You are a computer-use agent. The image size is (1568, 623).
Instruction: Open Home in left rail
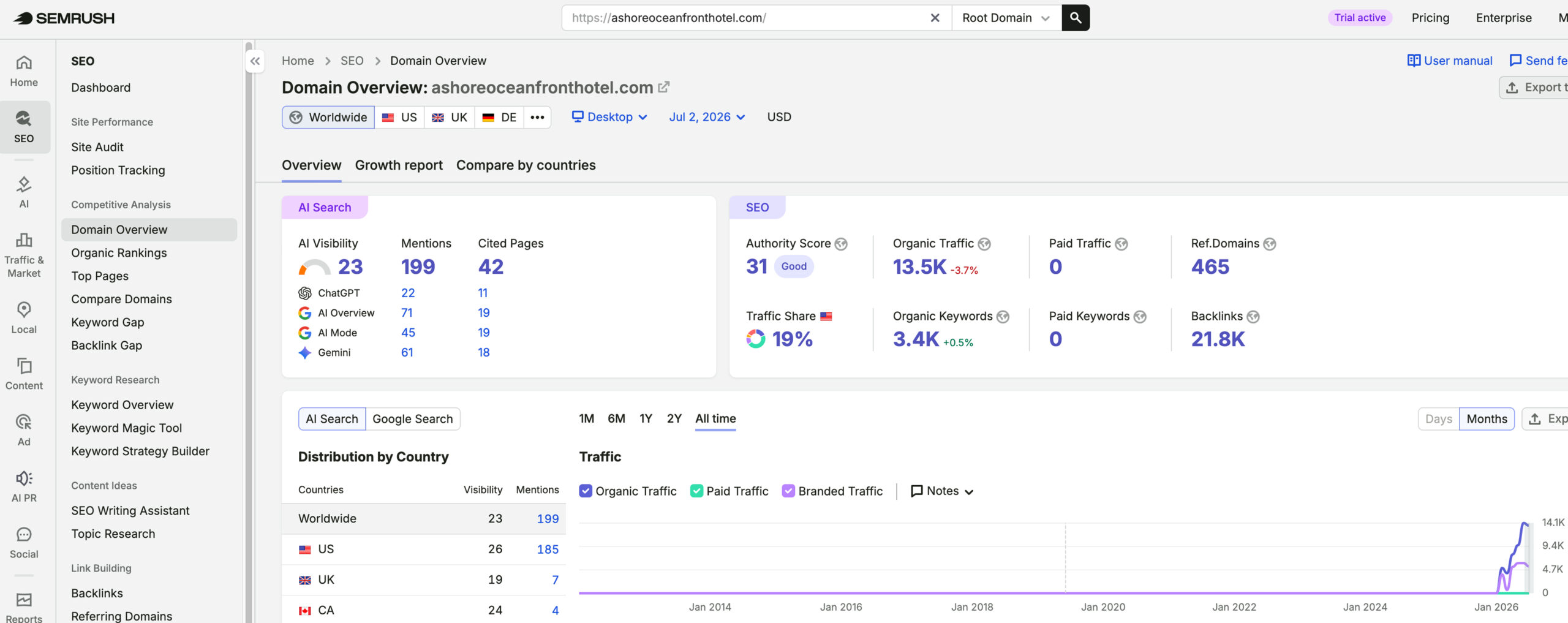(x=24, y=71)
